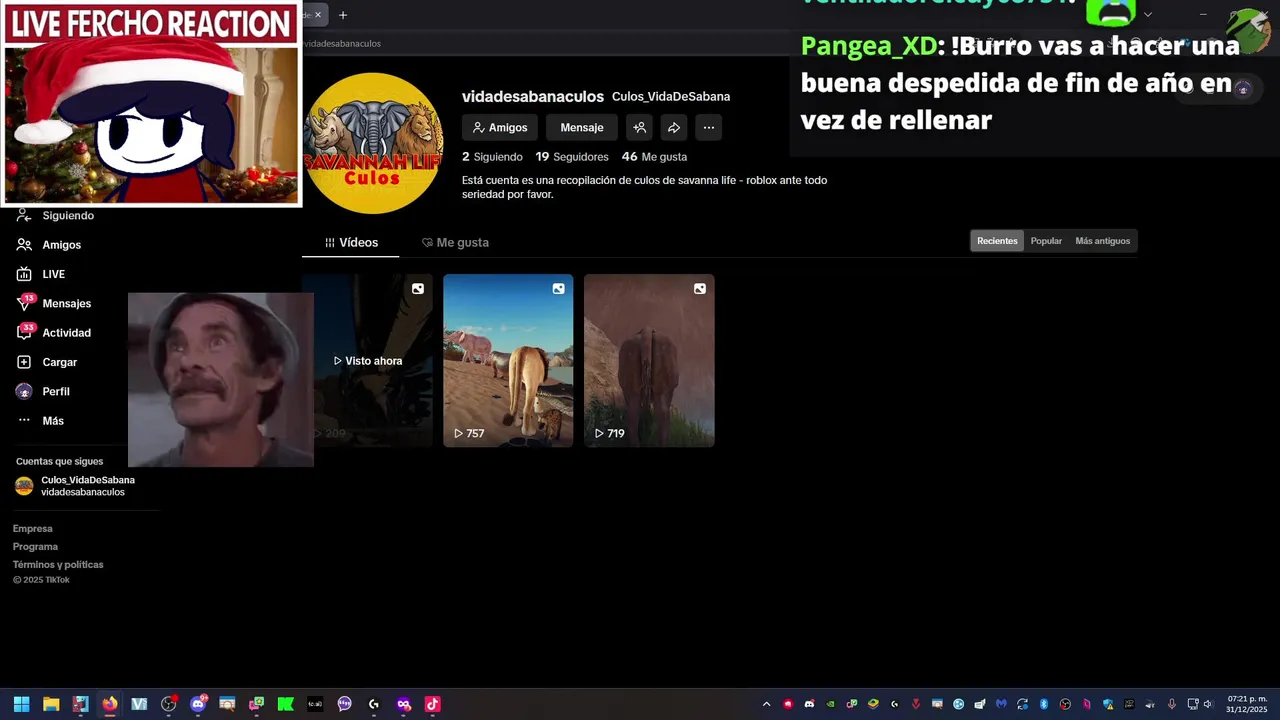The width and height of the screenshot is (1280, 720).
Task: Click the 19 Seguidores count
Action: pos(572,157)
